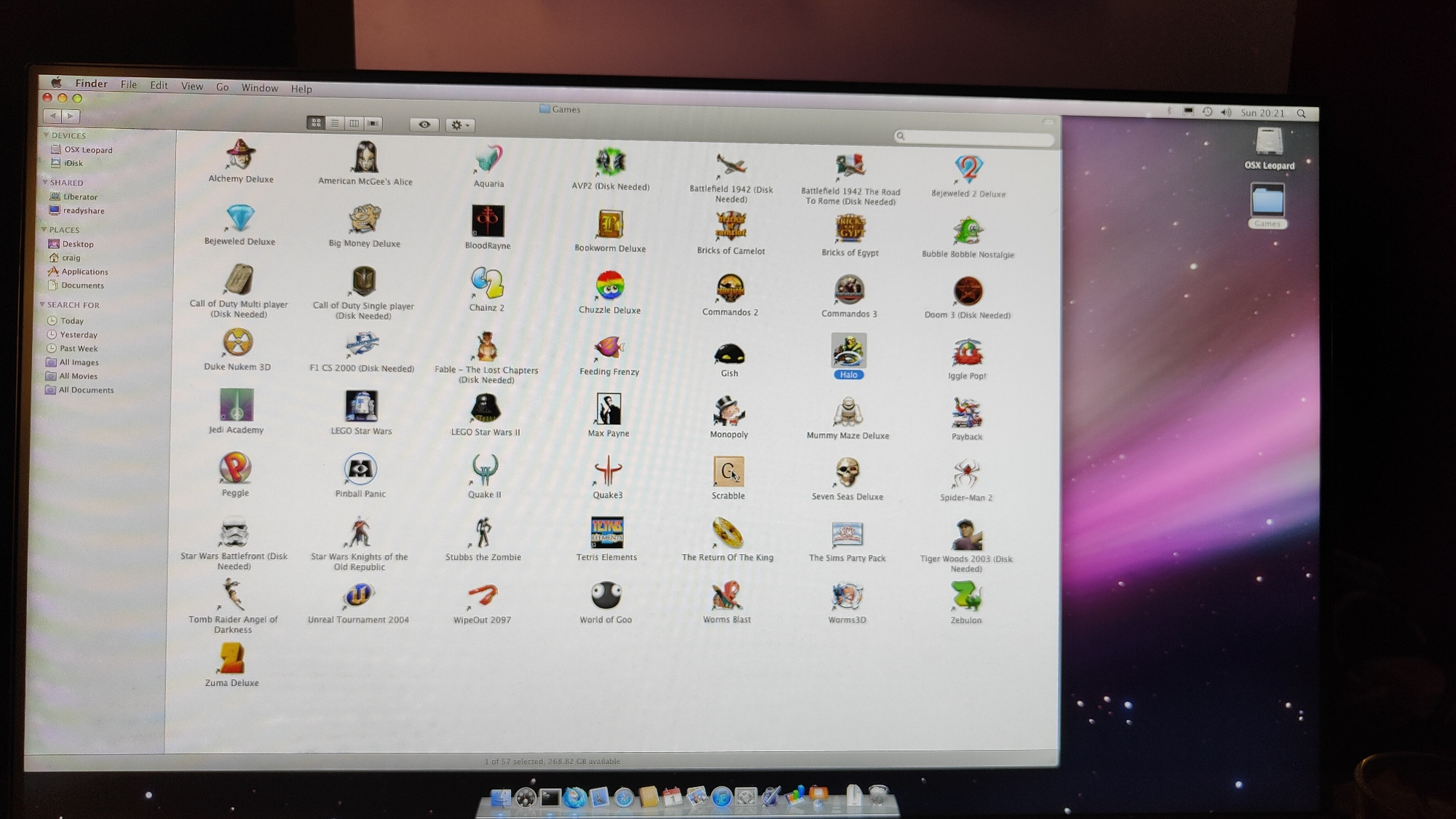The image size is (1456, 819).
Task: Click the Finder search field
Action: click(x=974, y=138)
